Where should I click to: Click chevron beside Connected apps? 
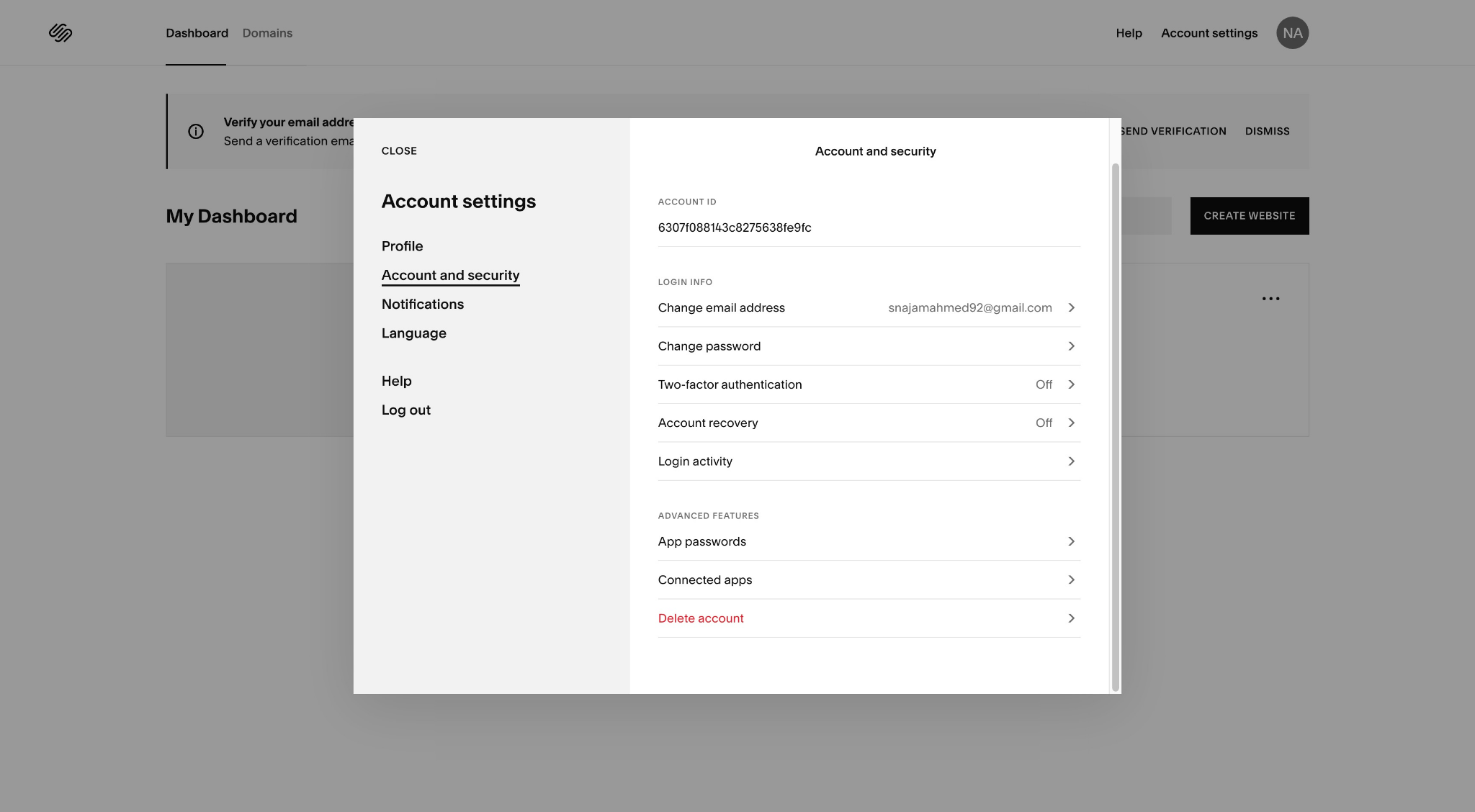(x=1071, y=580)
